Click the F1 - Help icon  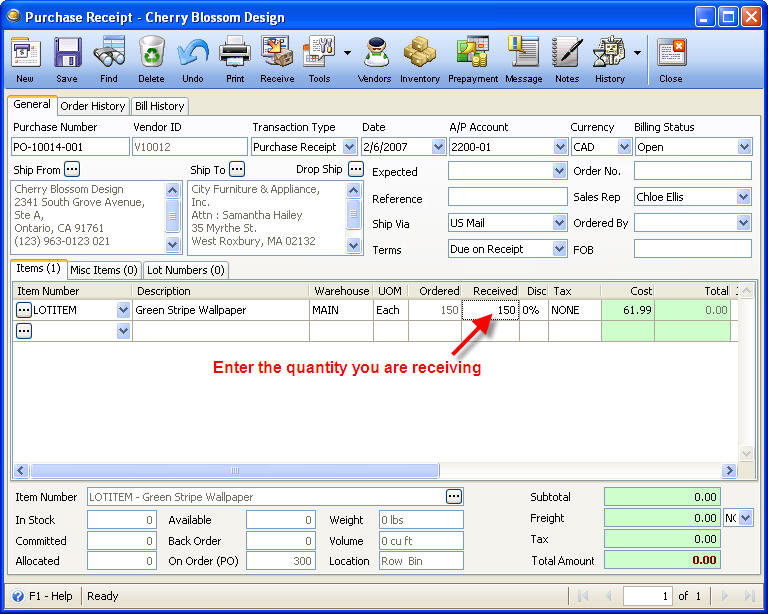click(18, 596)
